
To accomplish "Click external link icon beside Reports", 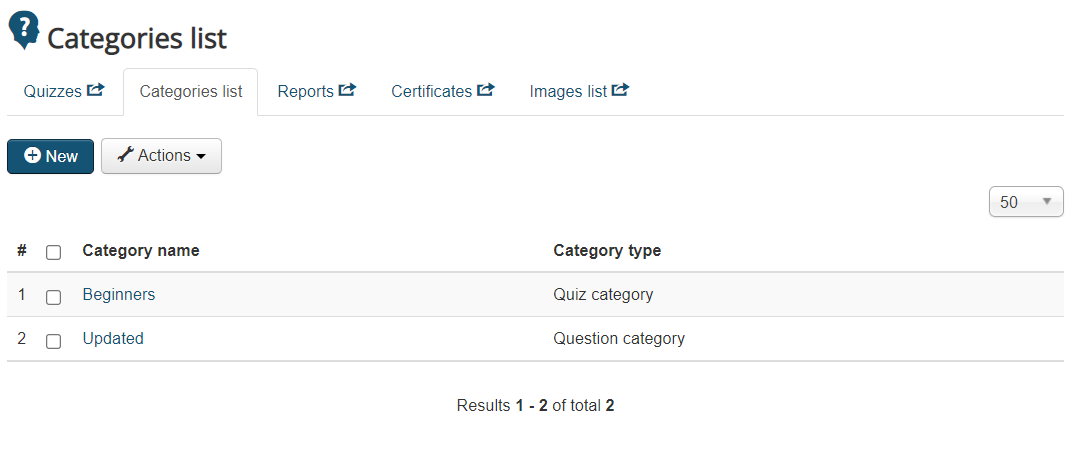I will (x=347, y=90).
